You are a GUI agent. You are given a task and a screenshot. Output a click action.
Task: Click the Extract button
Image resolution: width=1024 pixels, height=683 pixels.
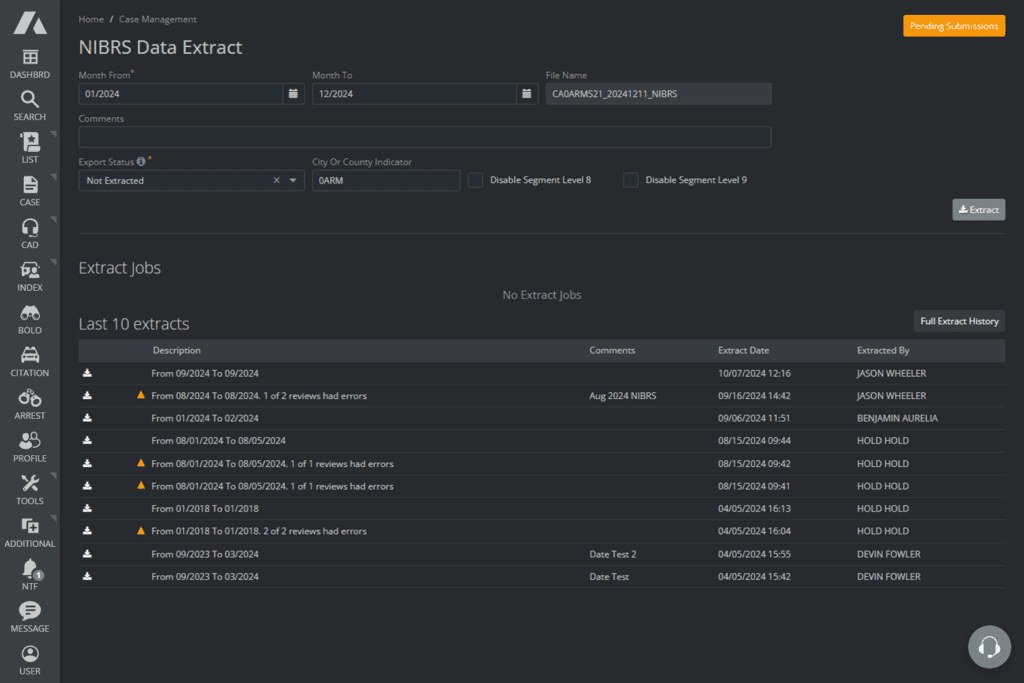978,209
